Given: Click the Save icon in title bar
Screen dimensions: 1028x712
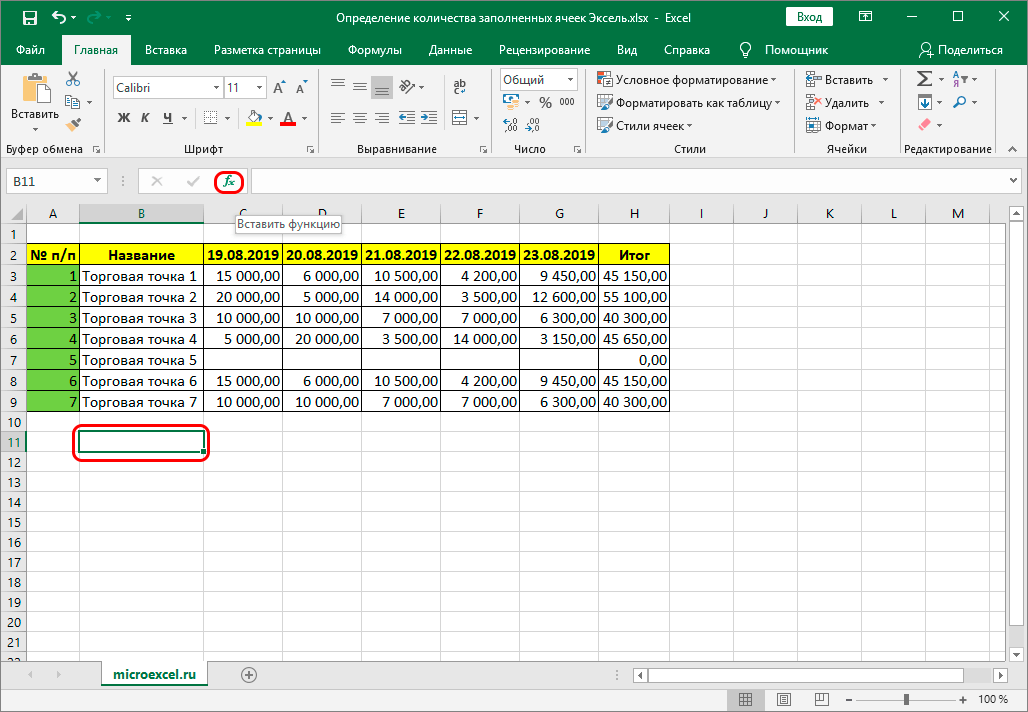Looking at the screenshot, I should 29,18.
